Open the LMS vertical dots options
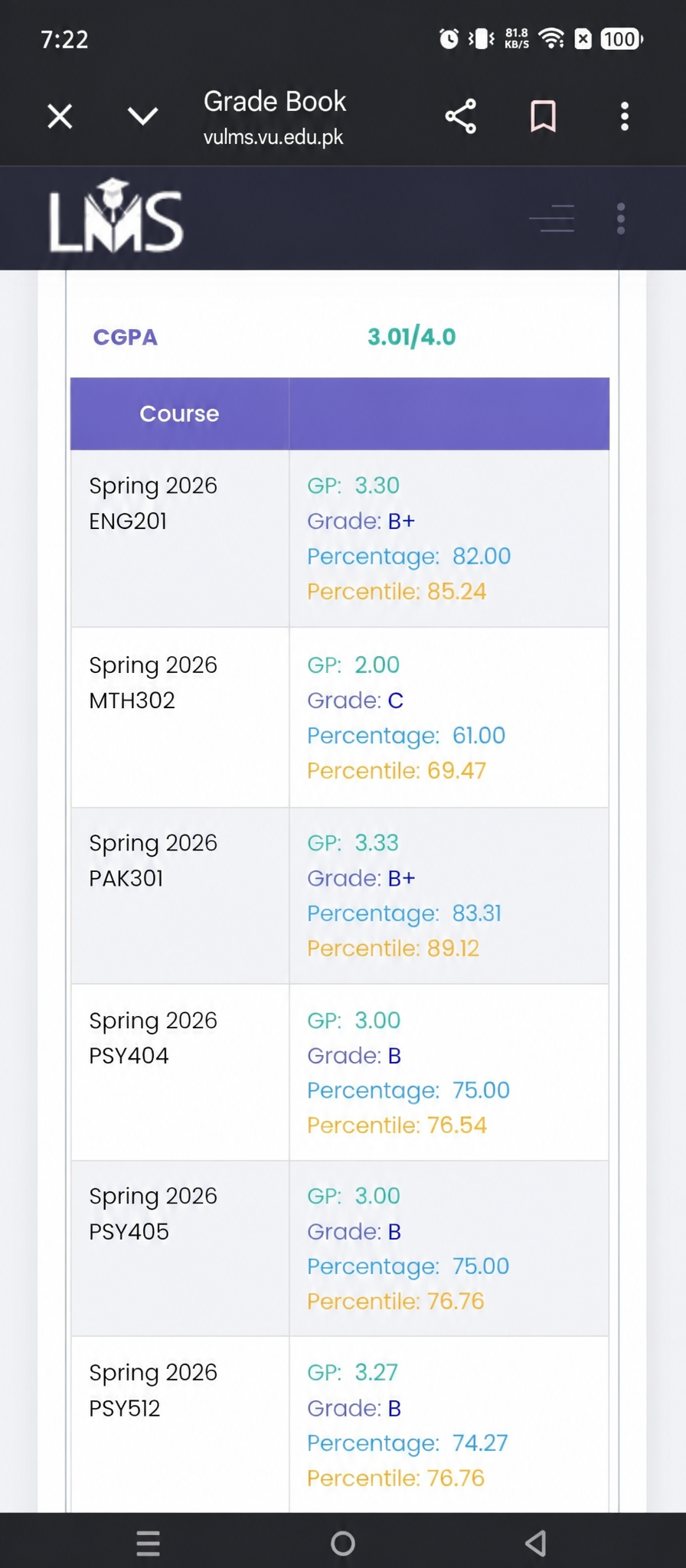This screenshot has height=1568, width=686. [x=621, y=218]
